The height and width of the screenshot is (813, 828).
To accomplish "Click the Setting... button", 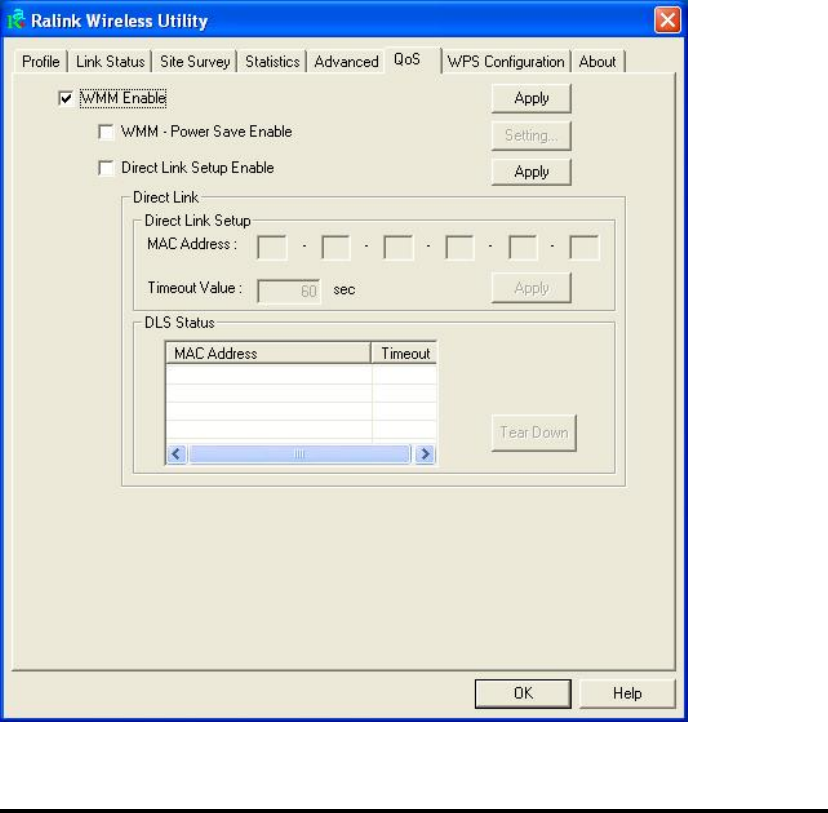I will (531, 136).
